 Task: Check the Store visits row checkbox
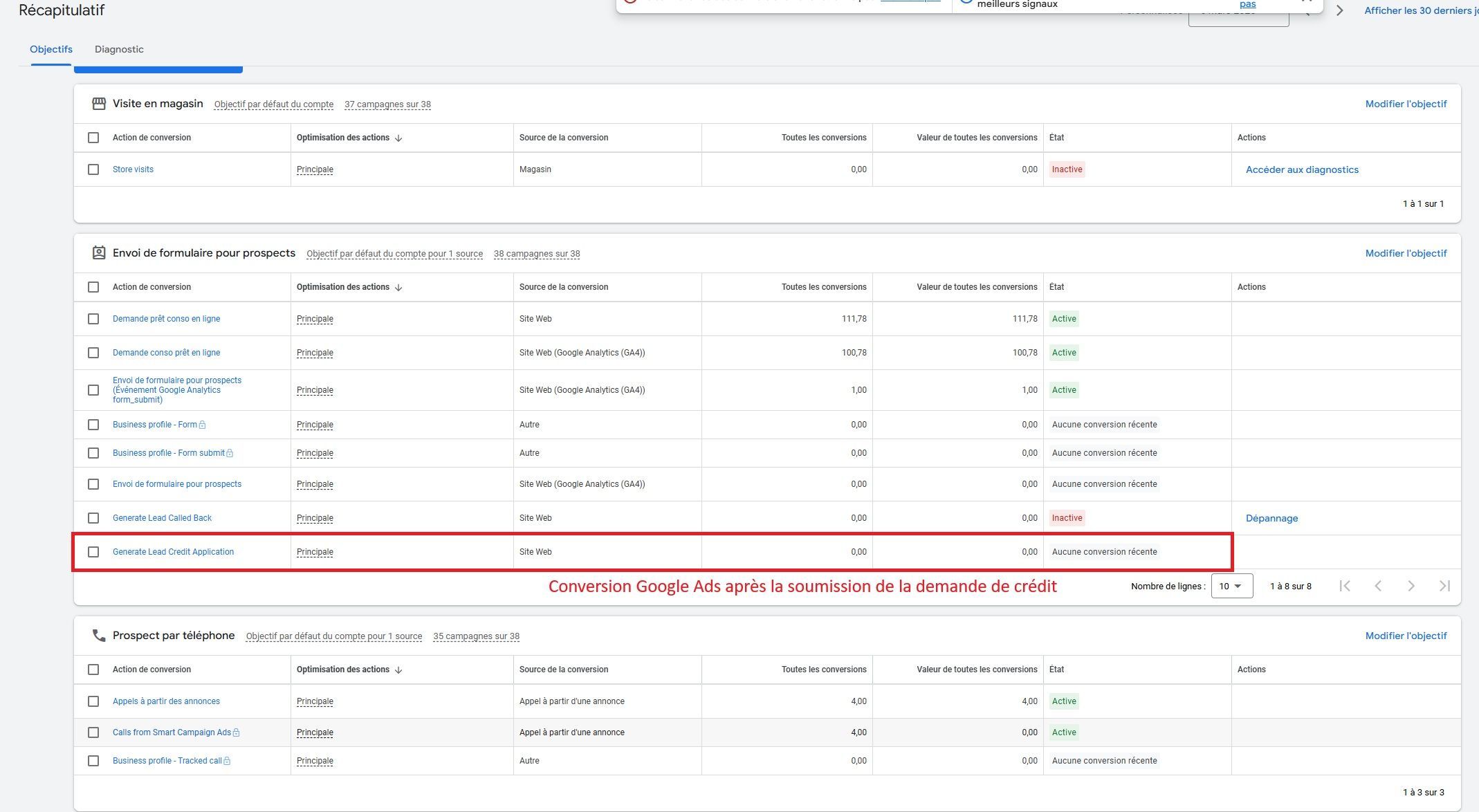click(93, 169)
